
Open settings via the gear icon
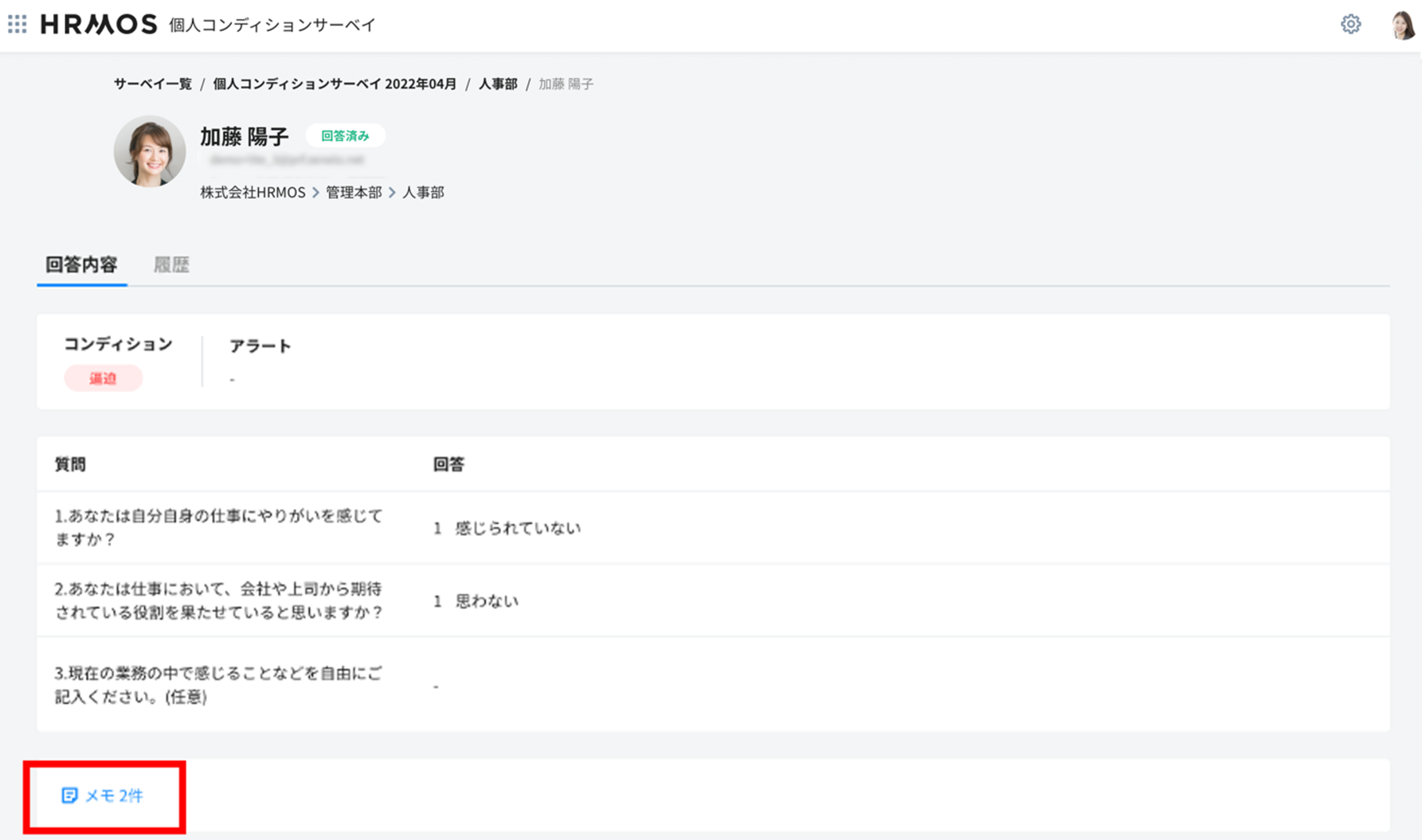coord(1350,25)
